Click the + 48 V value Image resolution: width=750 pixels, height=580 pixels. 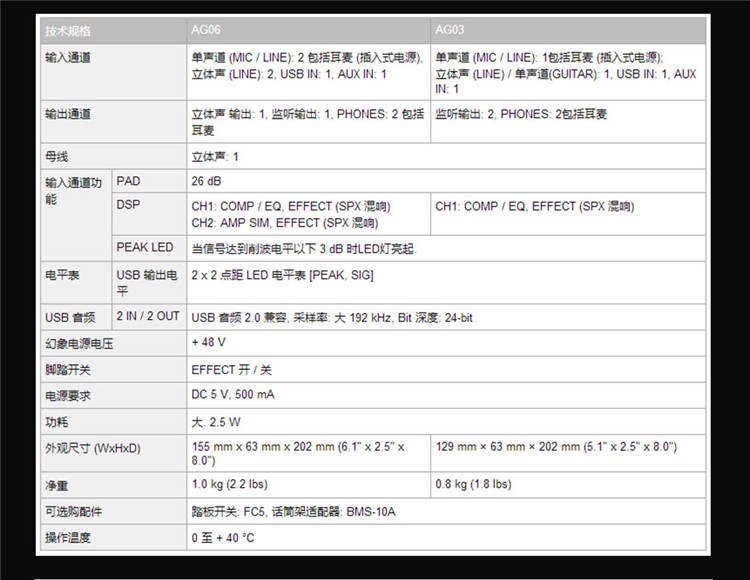pyautogui.click(x=209, y=342)
